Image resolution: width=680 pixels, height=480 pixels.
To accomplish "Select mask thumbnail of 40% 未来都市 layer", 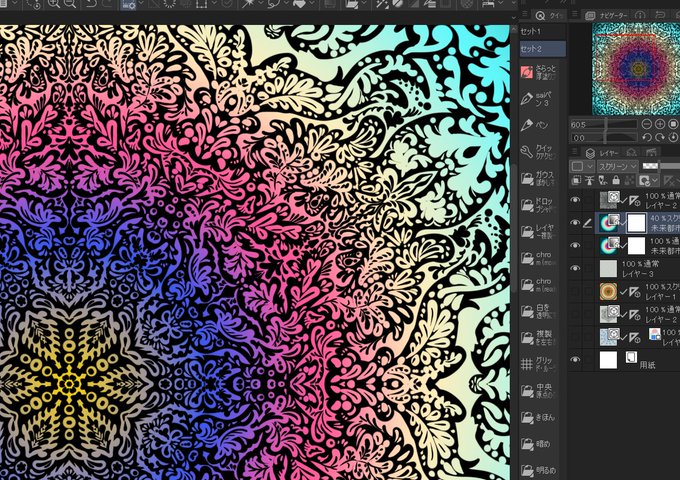I will point(636,223).
